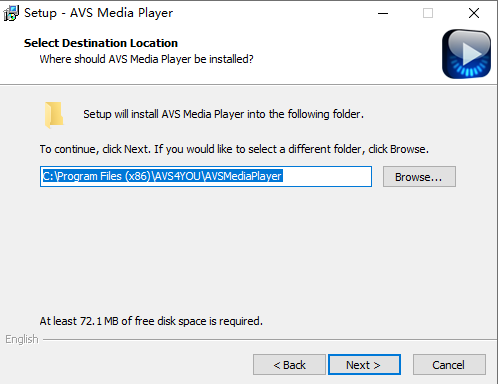Go to the previous step with Back
This screenshot has height=384, width=498.
[x=289, y=365]
